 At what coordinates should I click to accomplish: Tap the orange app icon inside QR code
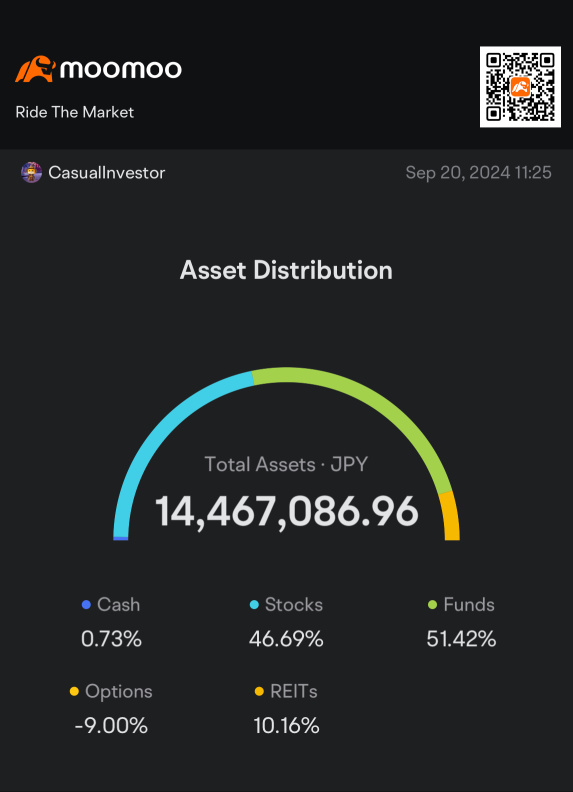pos(520,87)
